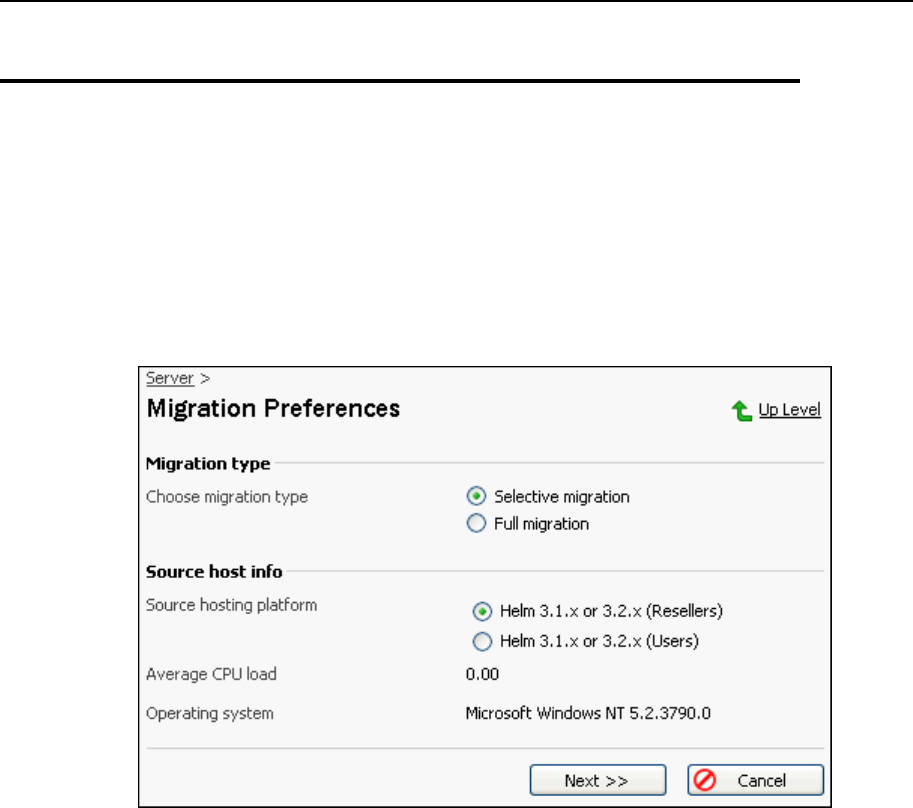
Task: Click the 0.00 CPU load value
Action: pyautogui.click(x=482, y=674)
